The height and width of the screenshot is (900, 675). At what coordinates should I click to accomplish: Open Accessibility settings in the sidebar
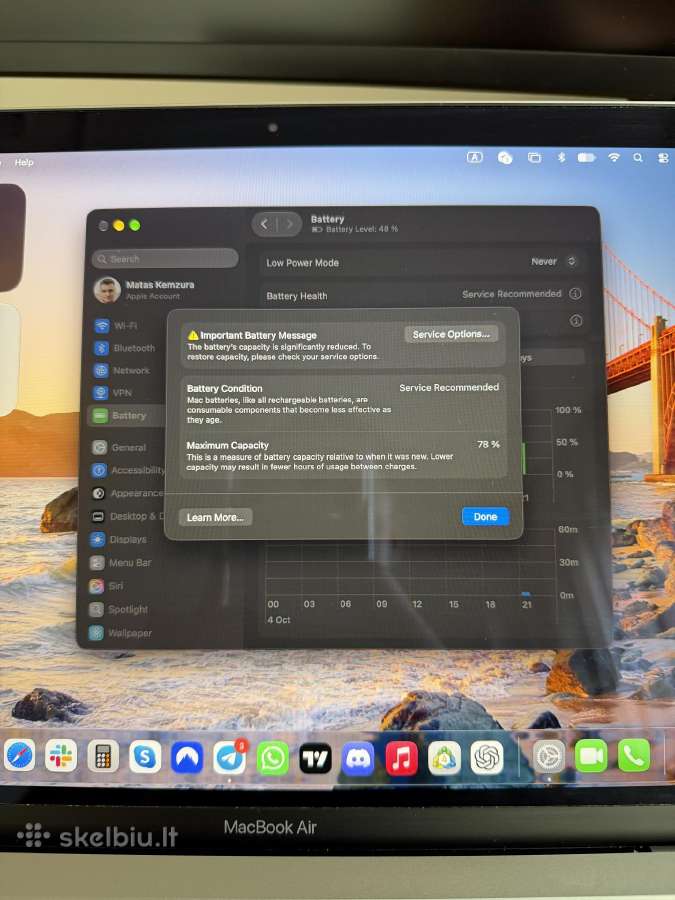click(127, 470)
